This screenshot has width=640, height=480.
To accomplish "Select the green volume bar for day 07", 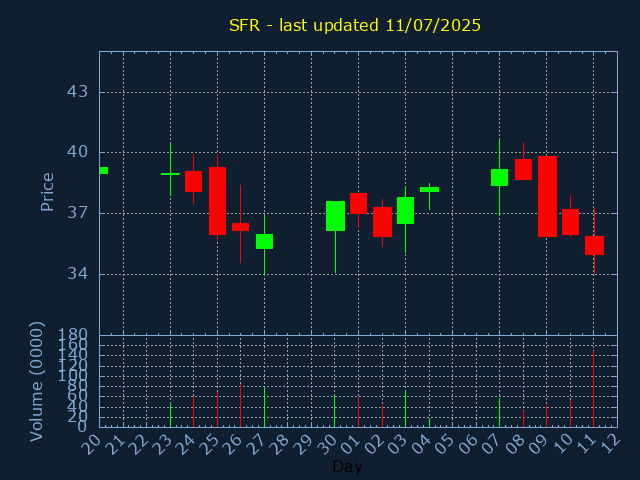I will point(500,413).
